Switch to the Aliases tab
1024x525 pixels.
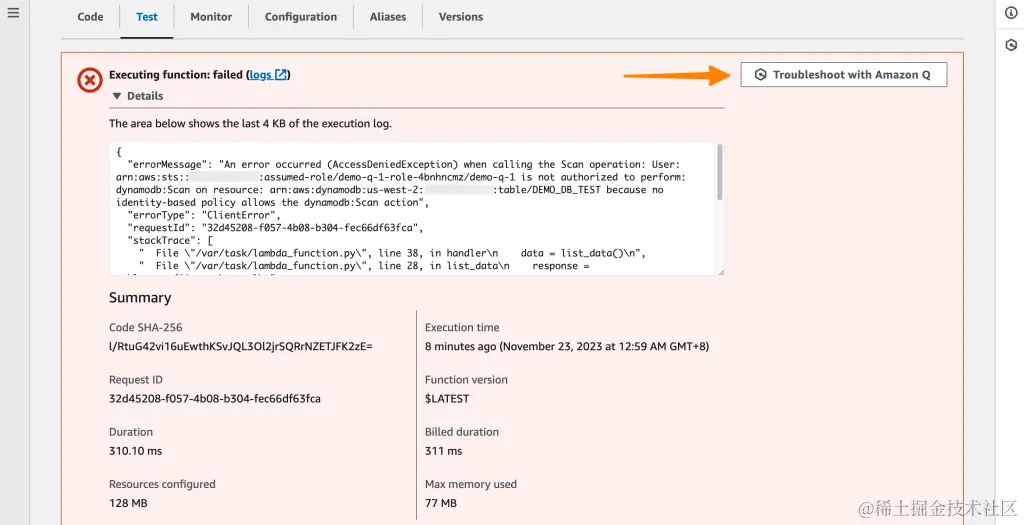pos(387,17)
